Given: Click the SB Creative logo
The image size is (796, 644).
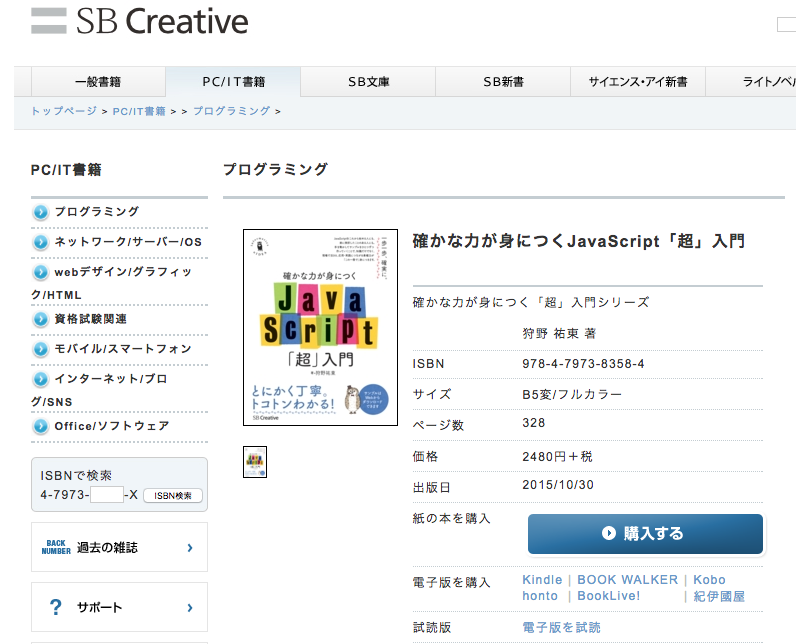Looking at the screenshot, I should [140, 21].
